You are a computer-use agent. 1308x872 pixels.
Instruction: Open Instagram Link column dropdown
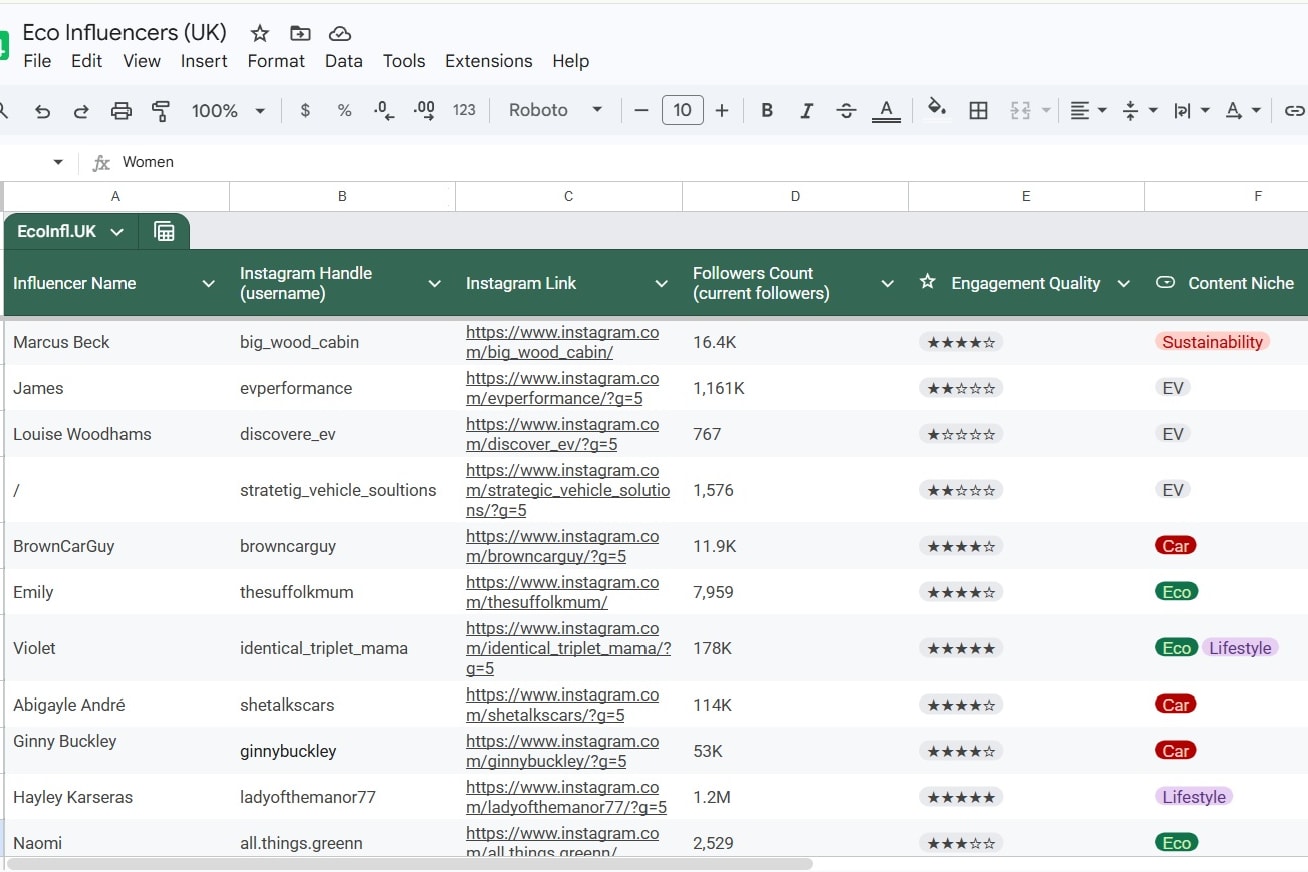[661, 284]
